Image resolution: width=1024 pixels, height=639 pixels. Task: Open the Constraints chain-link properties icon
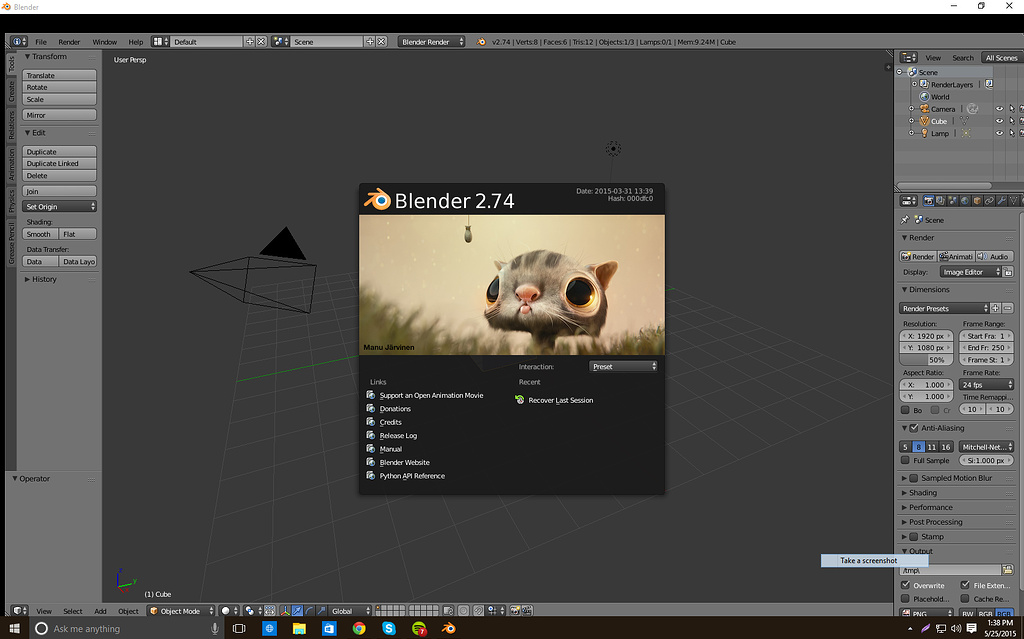(989, 201)
